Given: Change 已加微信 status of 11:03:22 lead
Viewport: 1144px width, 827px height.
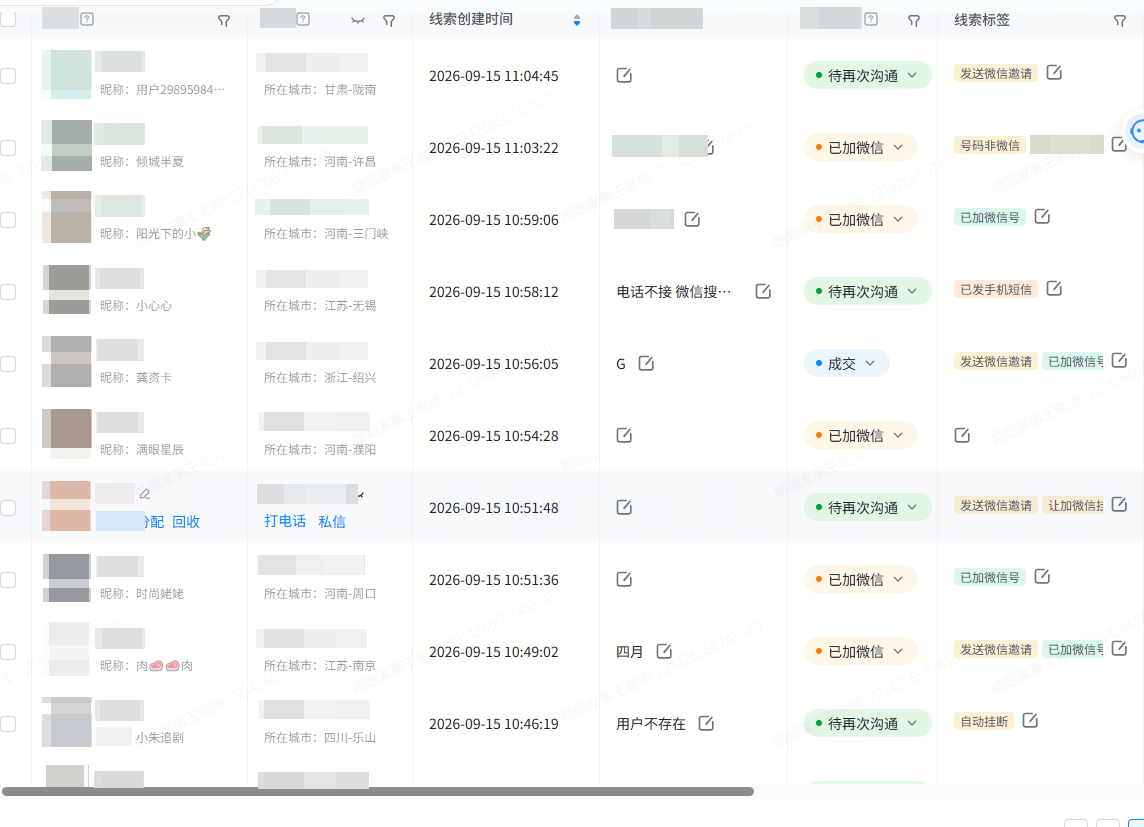Looking at the screenshot, I should tap(861, 147).
